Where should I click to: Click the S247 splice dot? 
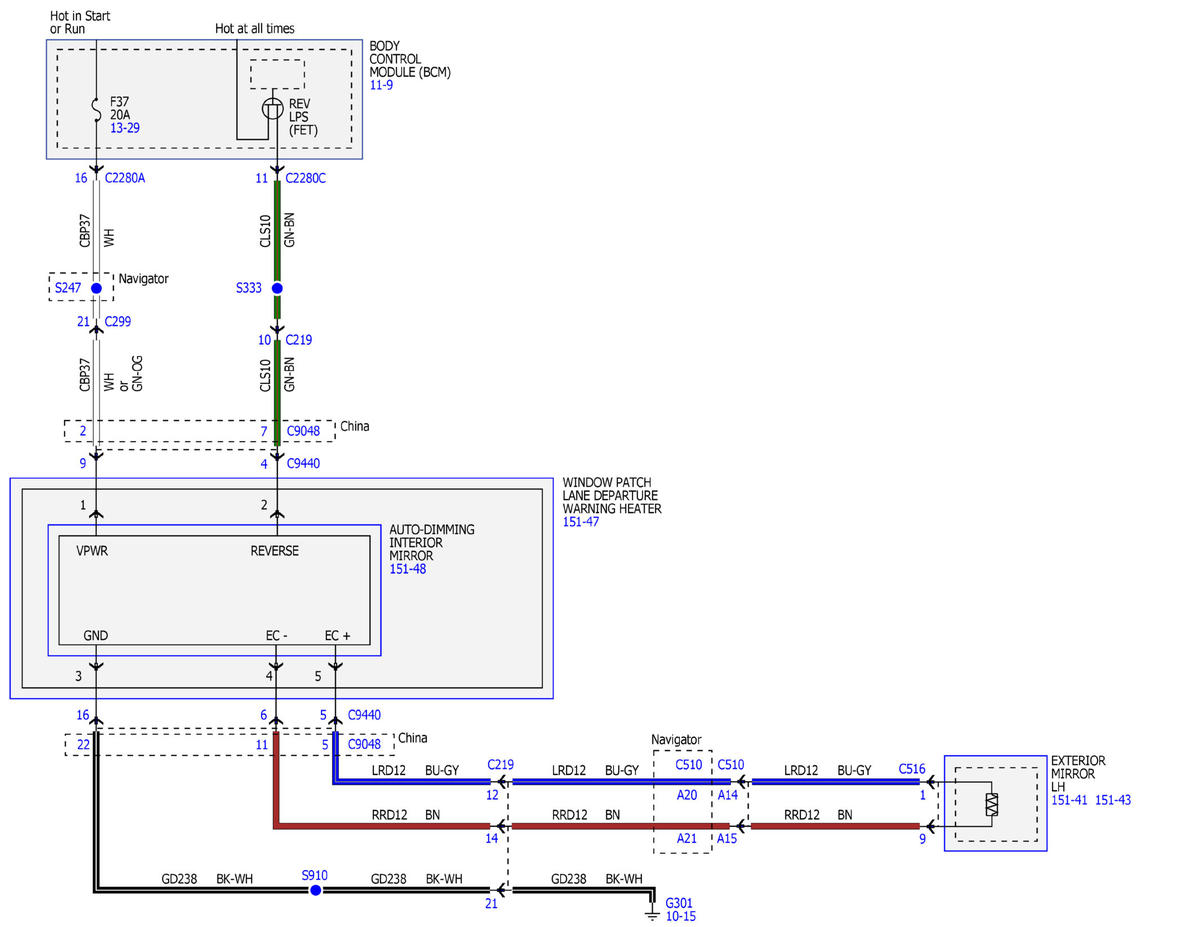click(x=96, y=288)
